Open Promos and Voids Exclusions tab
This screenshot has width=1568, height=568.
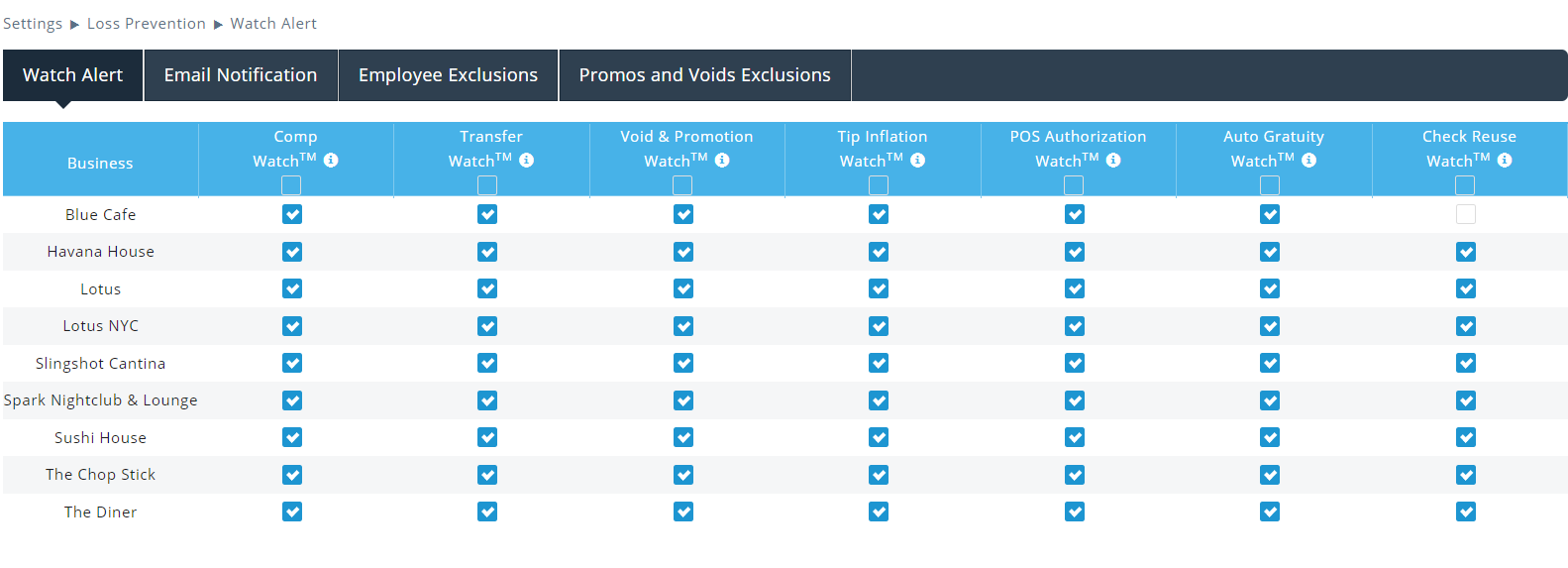704,75
